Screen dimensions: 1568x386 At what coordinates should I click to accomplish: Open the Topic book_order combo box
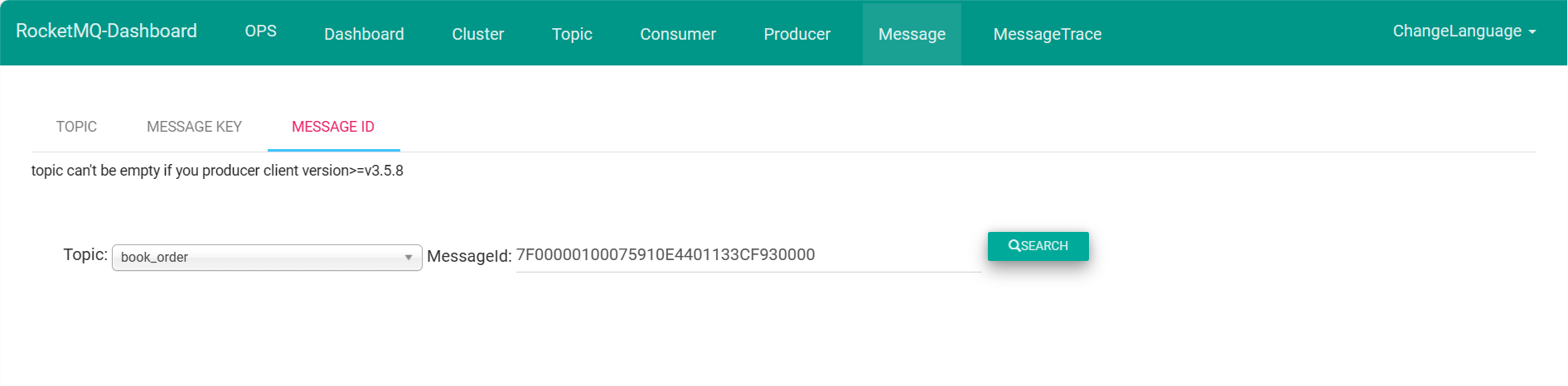[266, 258]
